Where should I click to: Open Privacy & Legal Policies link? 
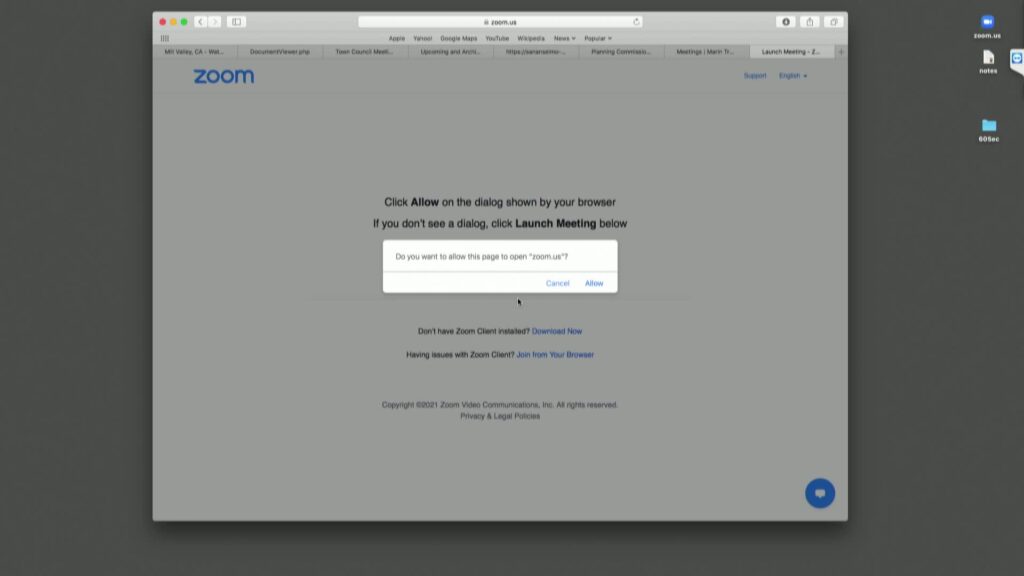[500, 416]
